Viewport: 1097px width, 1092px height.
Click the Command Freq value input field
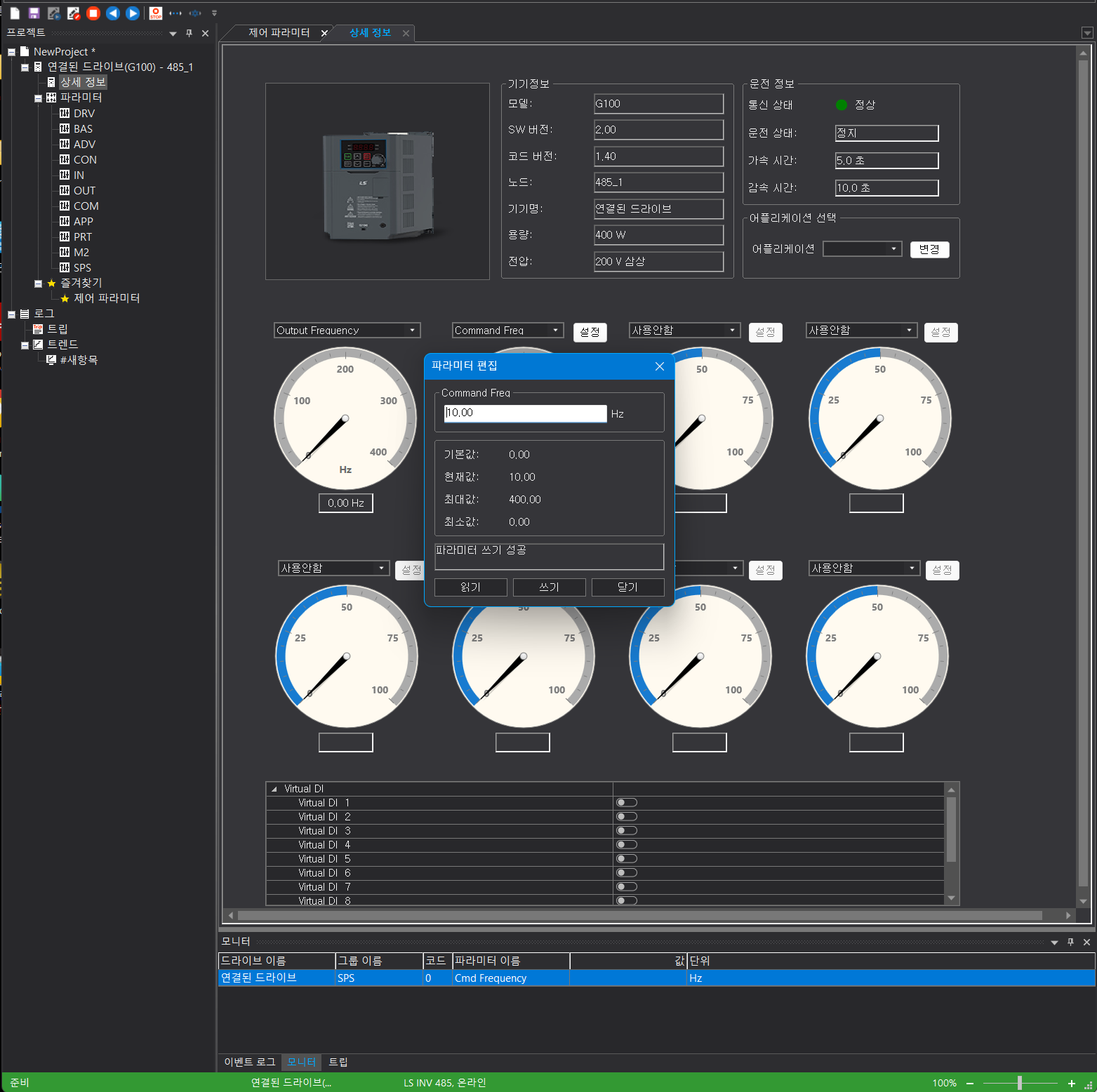coord(524,413)
